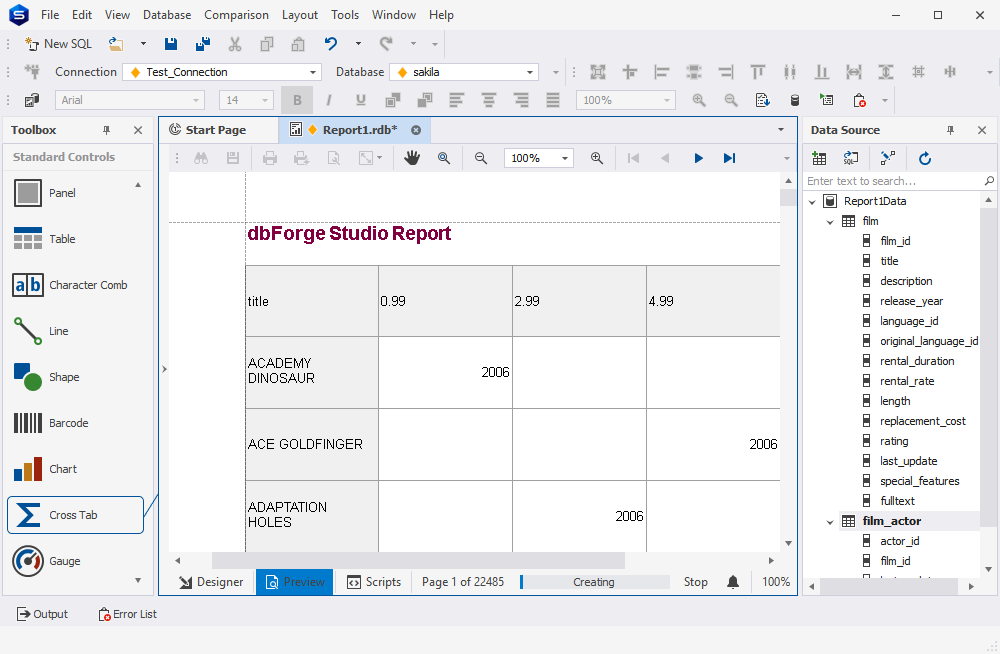
Task: Click the preview horizontal scrollbar
Action: tap(418, 560)
